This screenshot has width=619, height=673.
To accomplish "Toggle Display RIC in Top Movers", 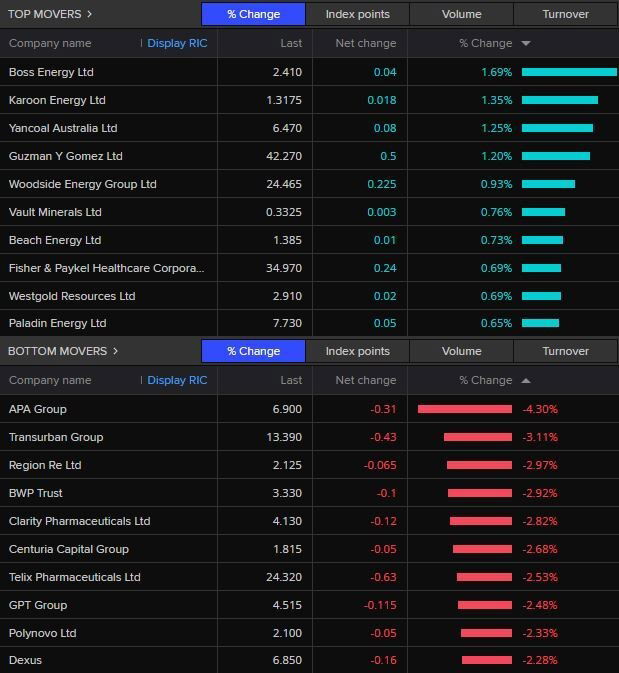I will point(177,43).
